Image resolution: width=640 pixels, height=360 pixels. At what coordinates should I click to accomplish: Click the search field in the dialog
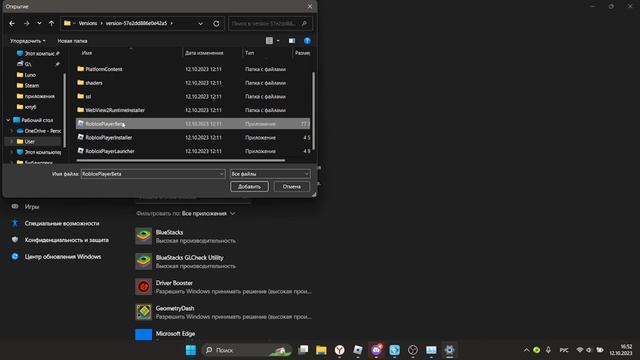pos(270,24)
